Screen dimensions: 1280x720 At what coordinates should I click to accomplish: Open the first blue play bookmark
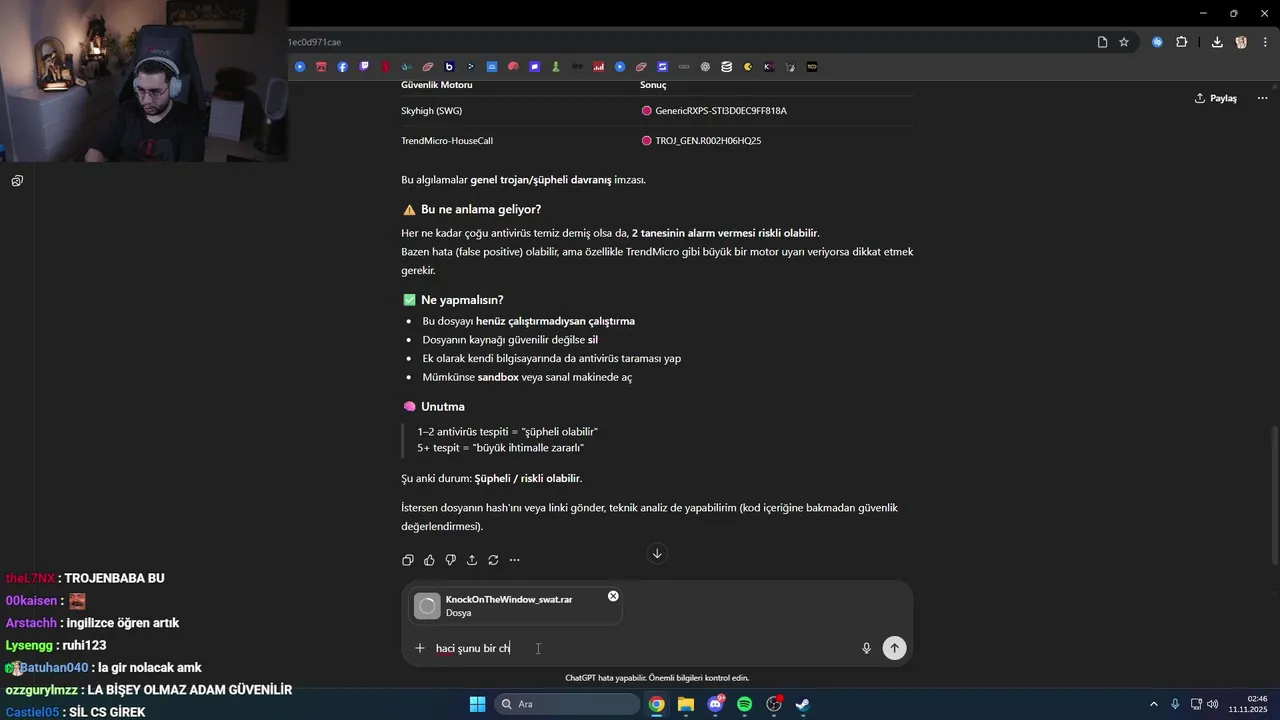tap(300, 67)
